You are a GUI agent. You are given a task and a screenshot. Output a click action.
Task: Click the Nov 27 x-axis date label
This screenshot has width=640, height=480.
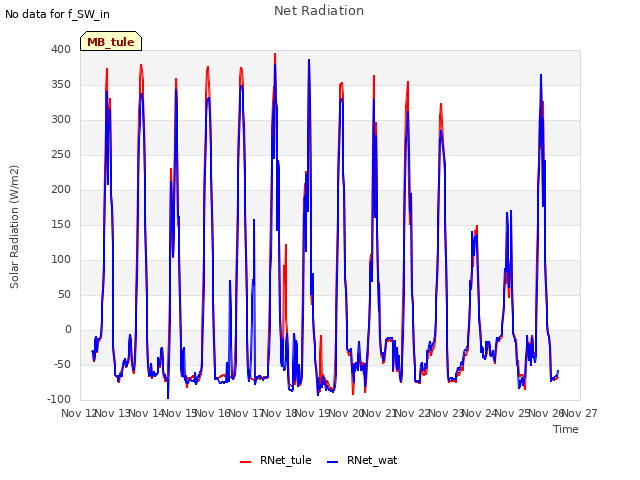click(580, 413)
